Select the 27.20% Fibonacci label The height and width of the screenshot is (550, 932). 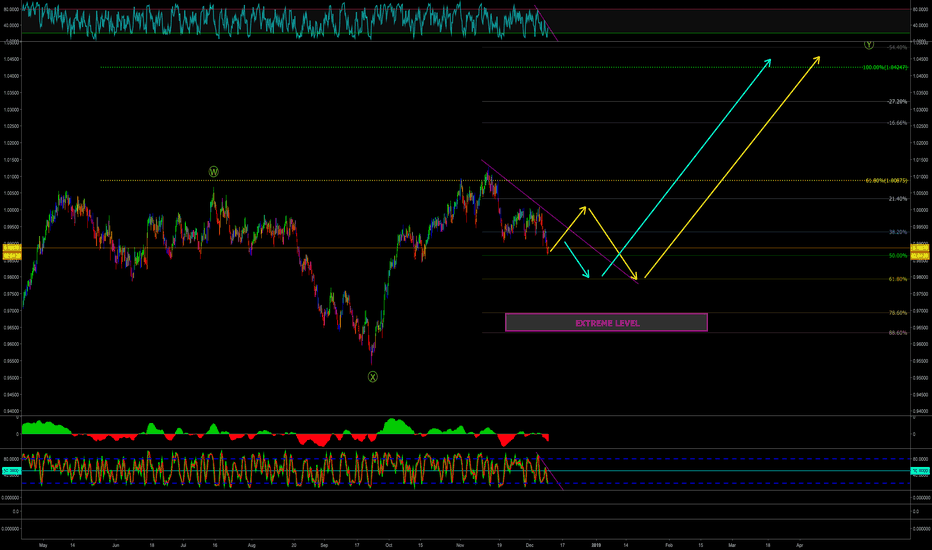[898, 102]
